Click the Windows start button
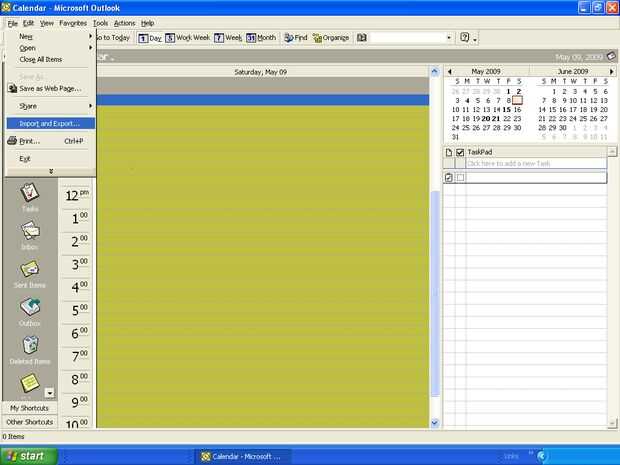620x465 pixels. (29, 456)
